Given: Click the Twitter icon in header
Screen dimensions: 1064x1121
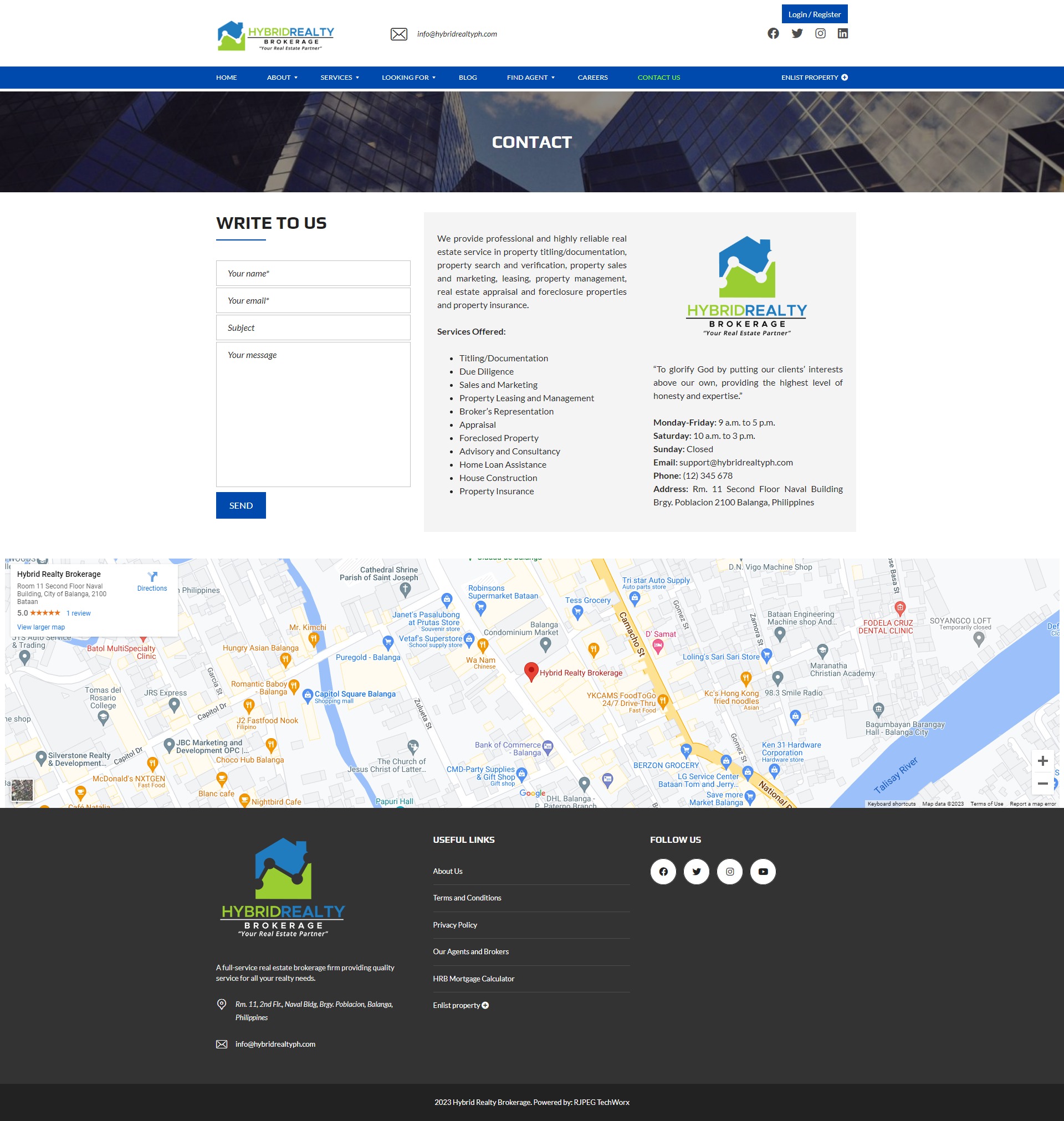Looking at the screenshot, I should (797, 33).
